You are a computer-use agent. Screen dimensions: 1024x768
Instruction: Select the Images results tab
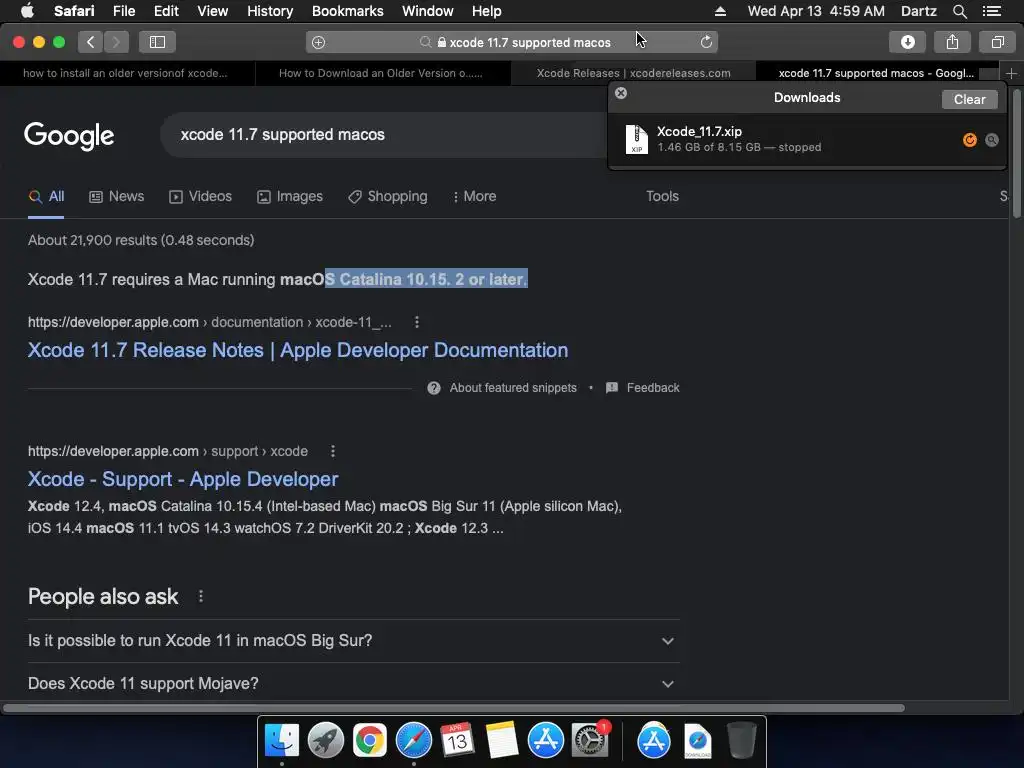pyautogui.click(x=290, y=197)
